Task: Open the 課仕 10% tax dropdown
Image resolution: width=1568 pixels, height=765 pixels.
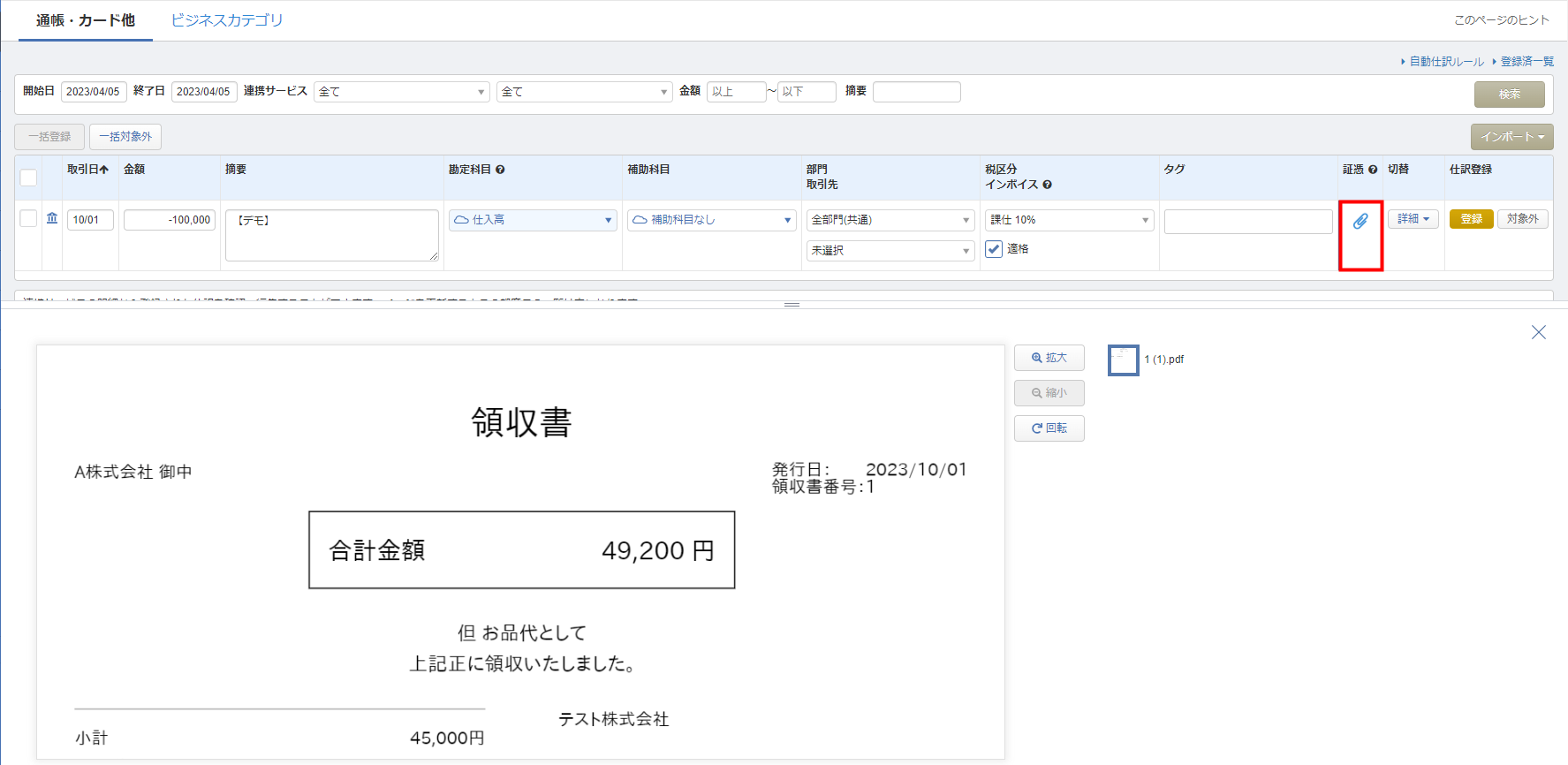Action: click(1070, 220)
